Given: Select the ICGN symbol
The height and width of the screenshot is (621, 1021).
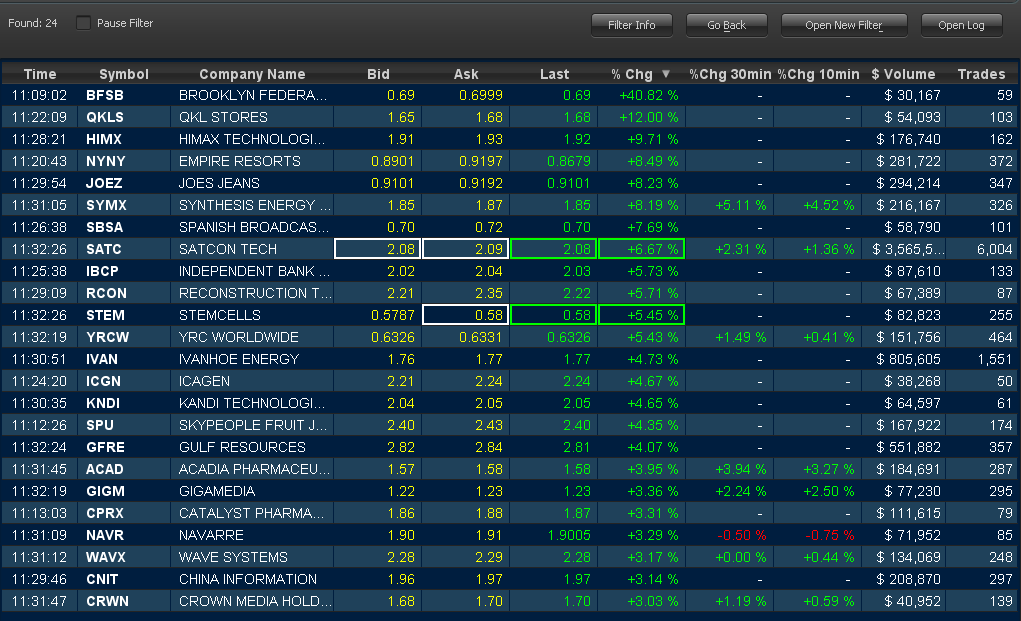Looking at the screenshot, I should [x=104, y=381].
